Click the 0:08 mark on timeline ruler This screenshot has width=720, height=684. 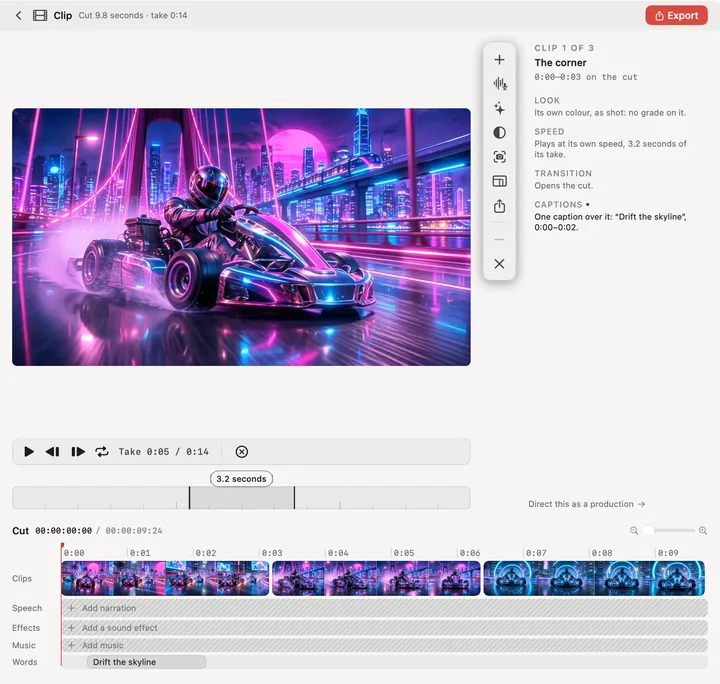(602, 553)
